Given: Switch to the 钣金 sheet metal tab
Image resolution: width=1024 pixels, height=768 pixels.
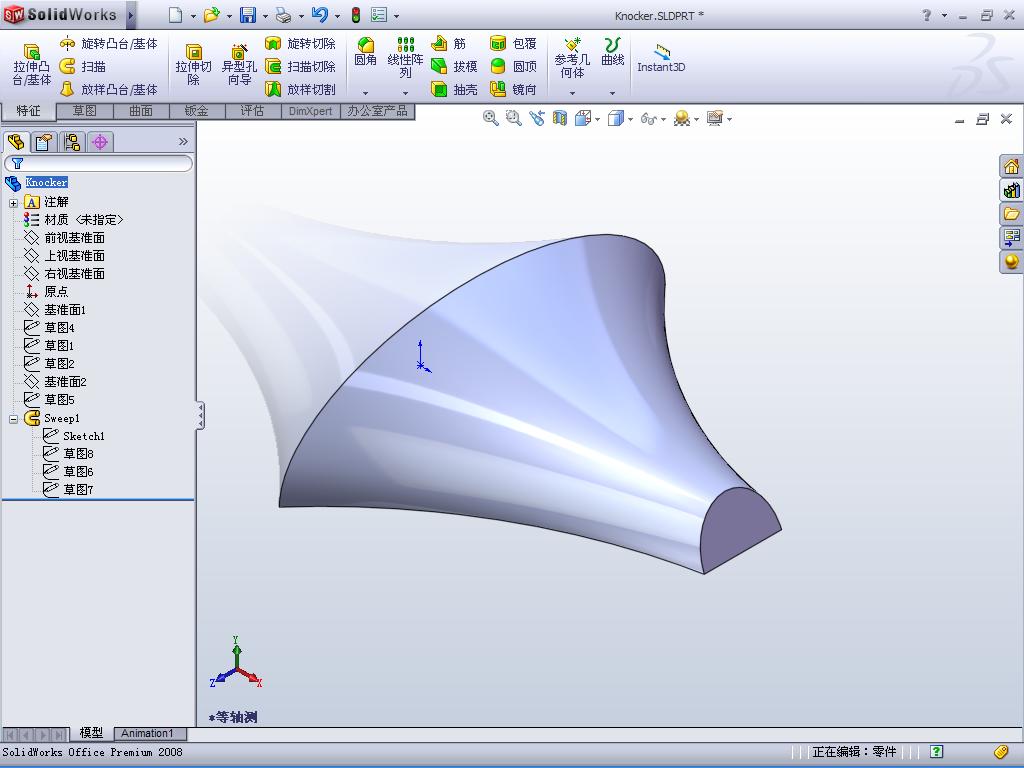Looking at the screenshot, I should pos(197,111).
